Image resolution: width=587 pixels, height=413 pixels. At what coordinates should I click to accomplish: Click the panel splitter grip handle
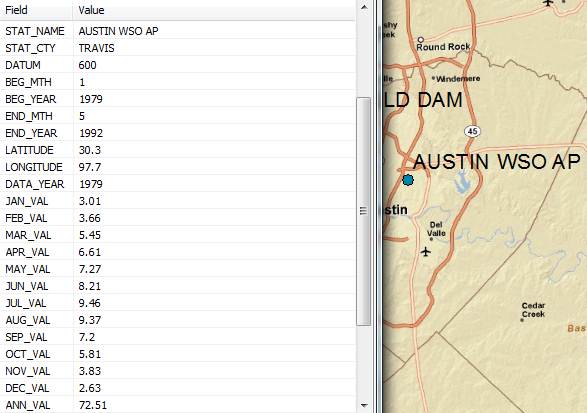(x=363, y=211)
